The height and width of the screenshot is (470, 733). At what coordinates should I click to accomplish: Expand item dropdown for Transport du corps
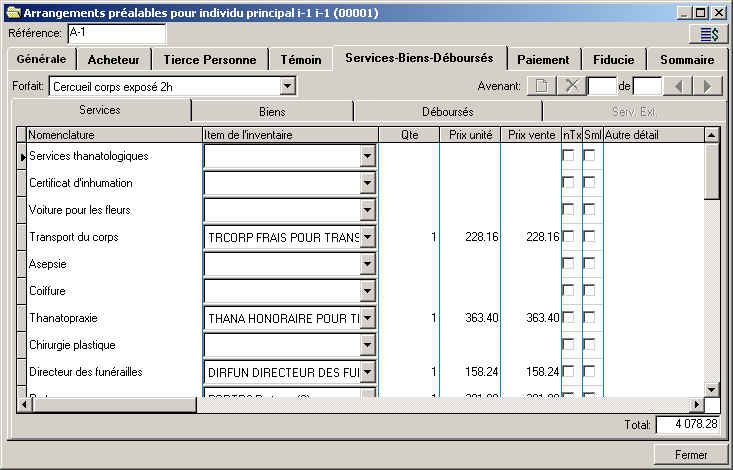coord(368,237)
